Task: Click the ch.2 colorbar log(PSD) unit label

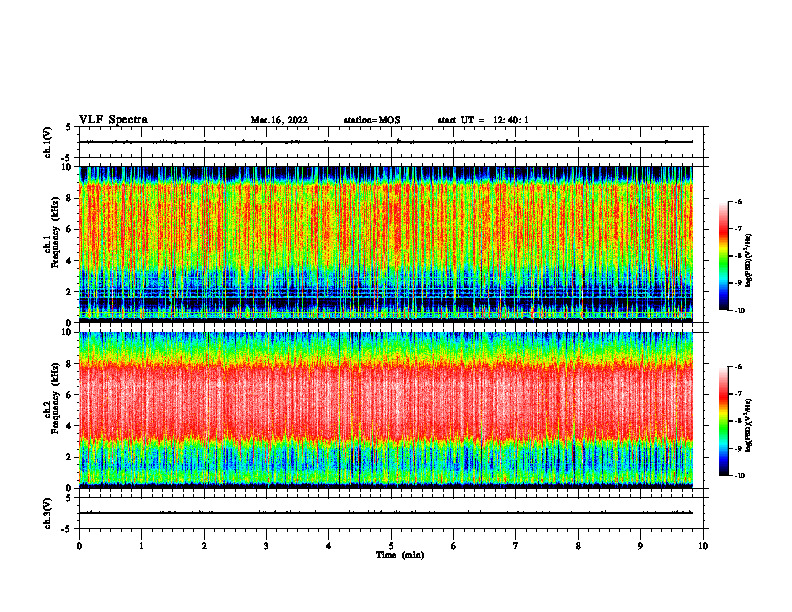Action: (x=750, y=425)
